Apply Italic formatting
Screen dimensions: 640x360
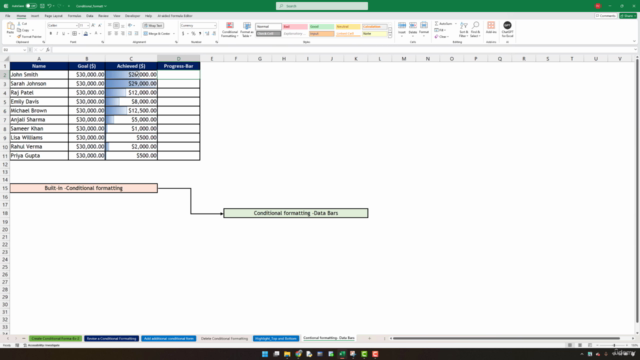(x=57, y=33)
